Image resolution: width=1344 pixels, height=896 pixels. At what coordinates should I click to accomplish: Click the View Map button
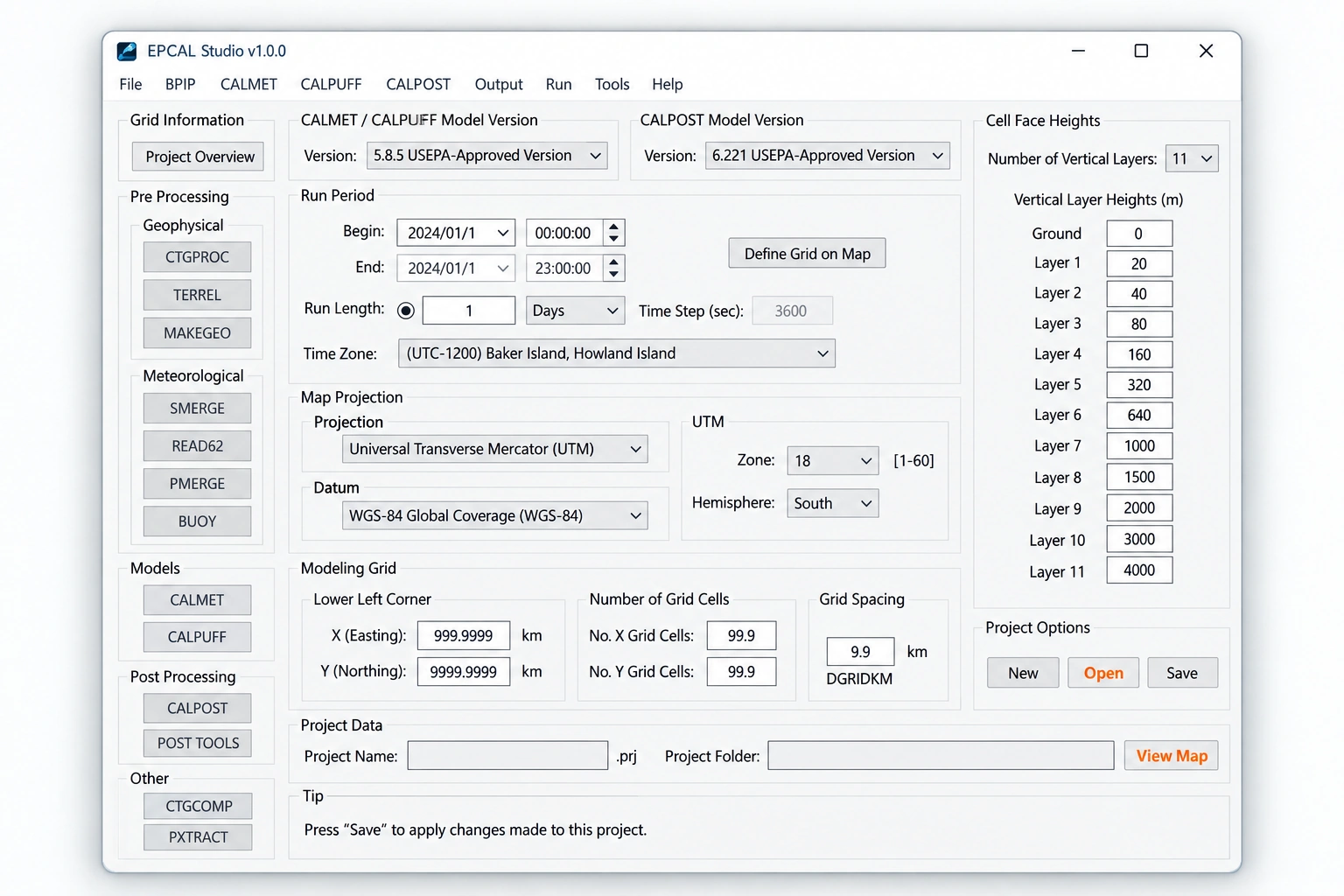tap(1171, 755)
